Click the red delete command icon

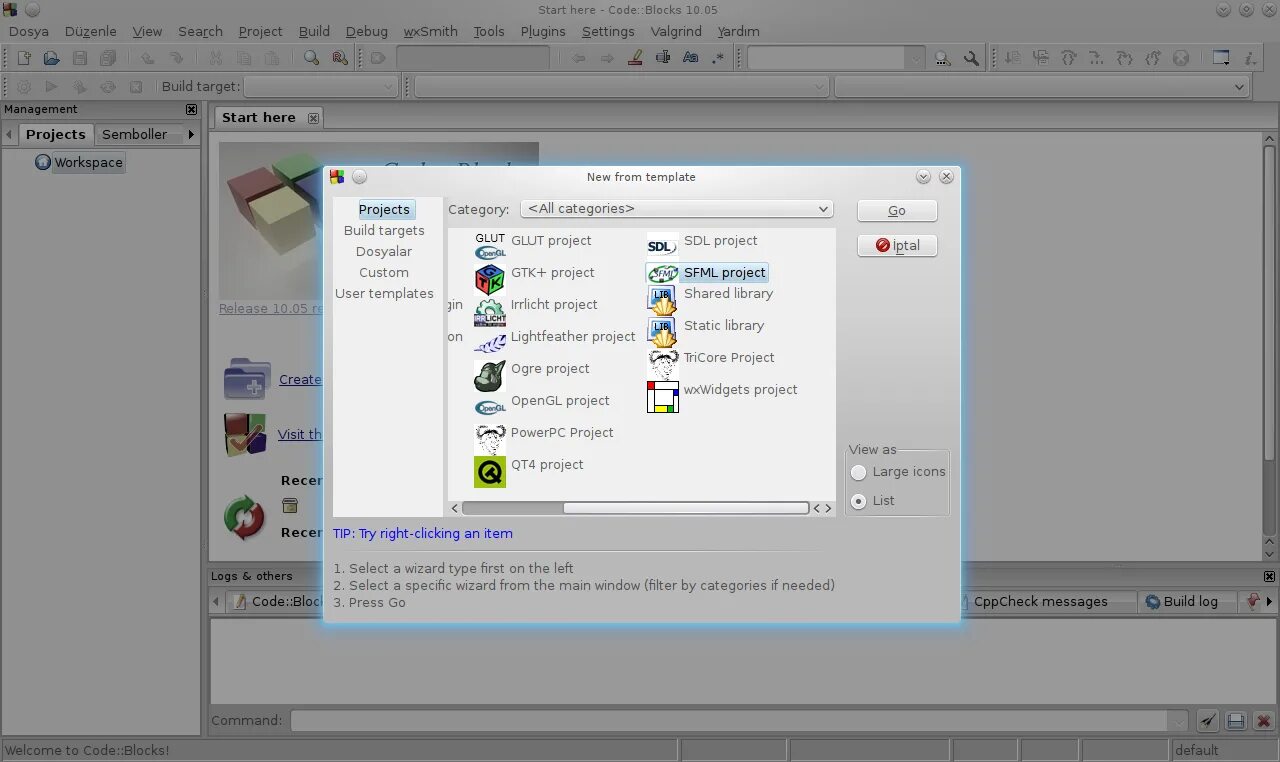1264,721
